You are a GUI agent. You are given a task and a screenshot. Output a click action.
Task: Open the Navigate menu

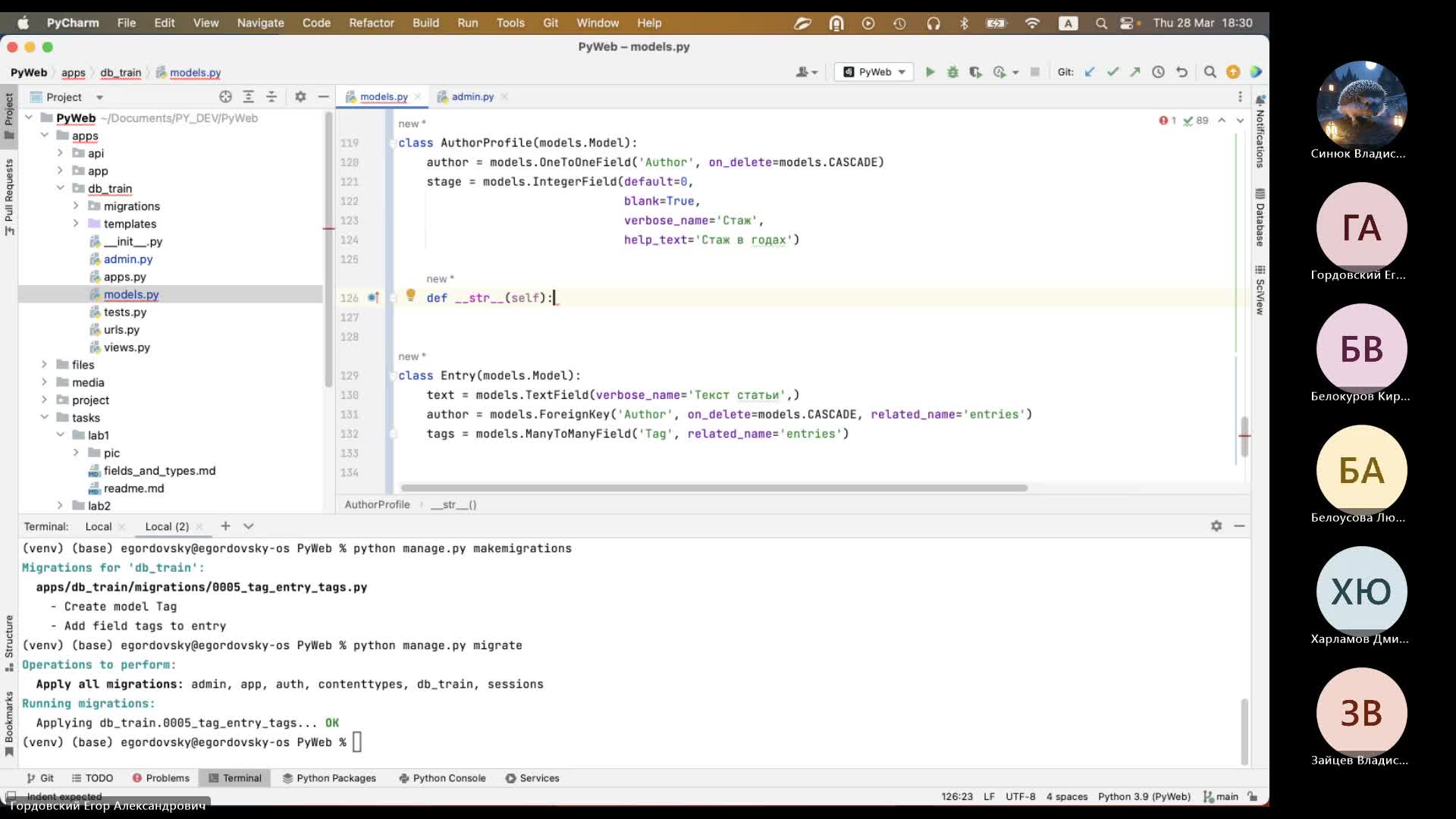[x=260, y=23]
